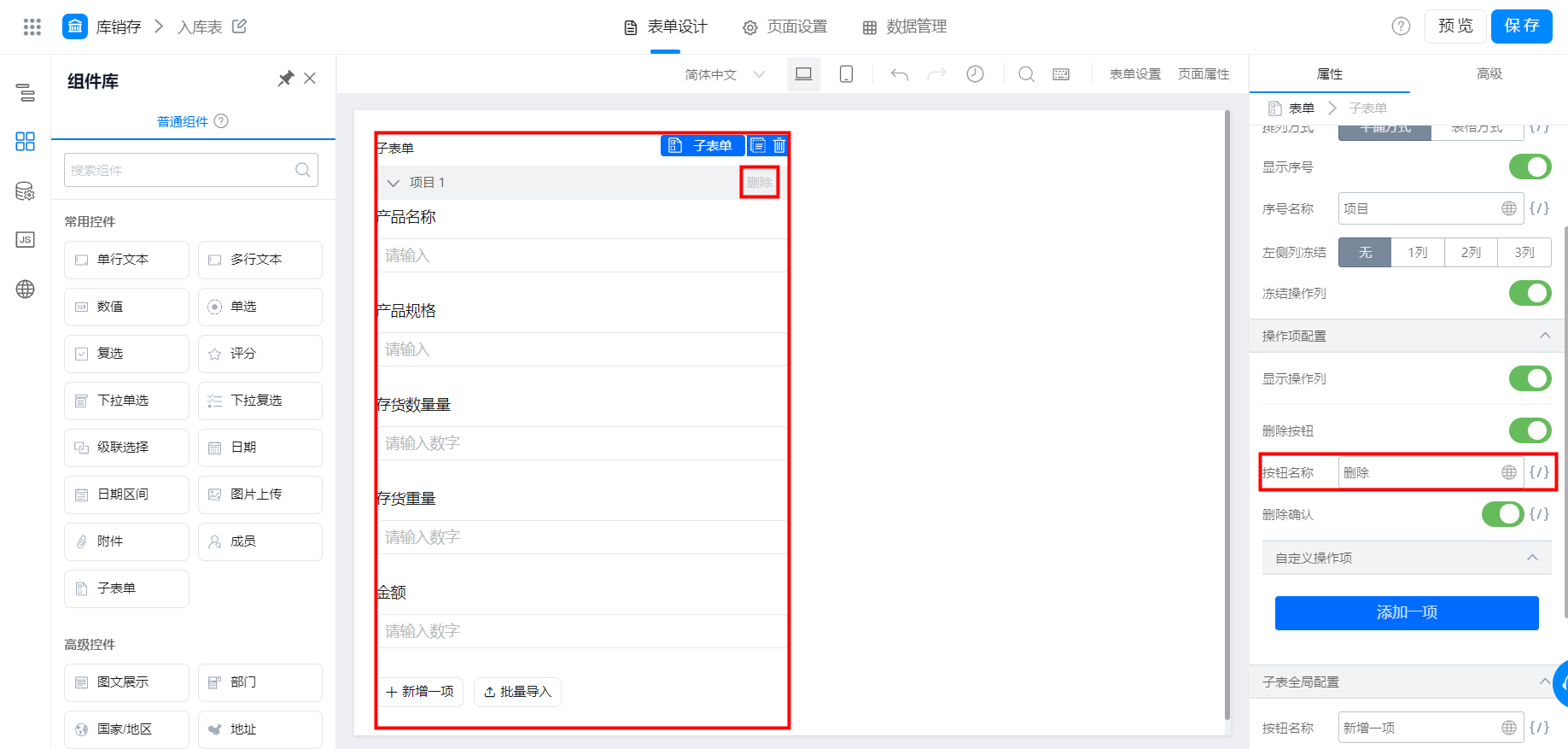Screen dimensions: 1568x749
Task: Click the search magnifier in component search
Action: coord(303,170)
